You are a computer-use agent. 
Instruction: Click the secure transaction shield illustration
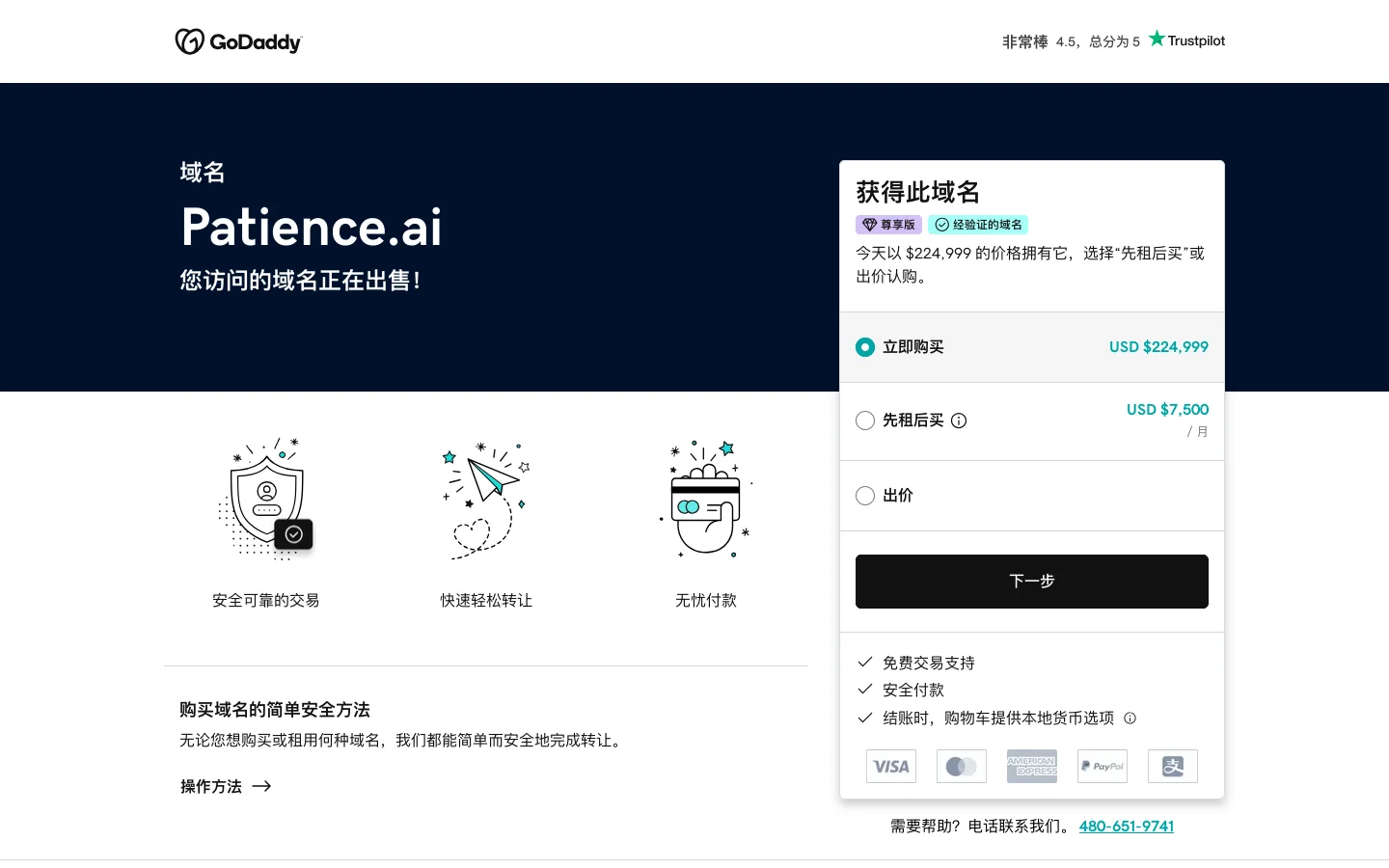click(266, 499)
